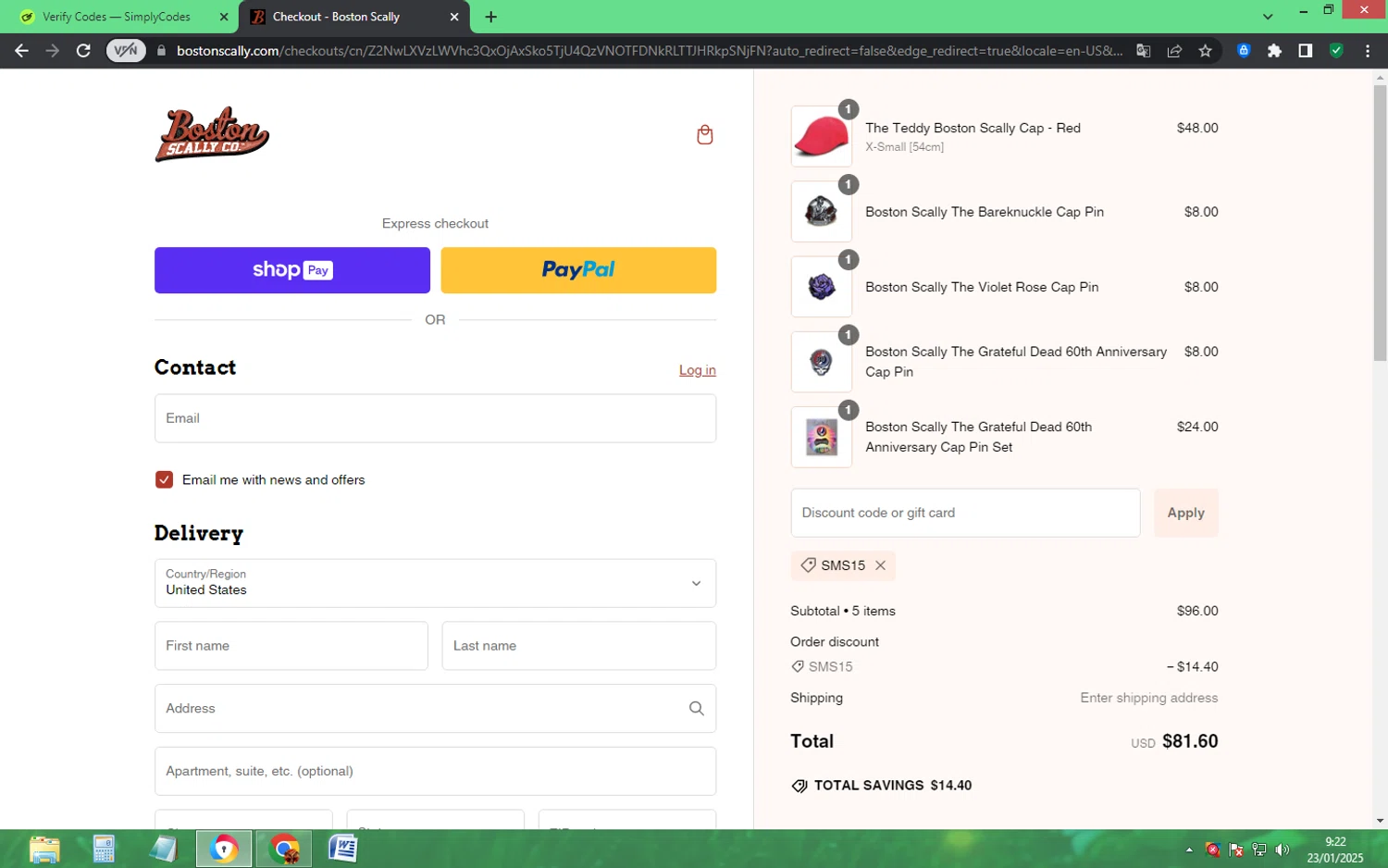Click the browser address bar URL

tap(650, 51)
